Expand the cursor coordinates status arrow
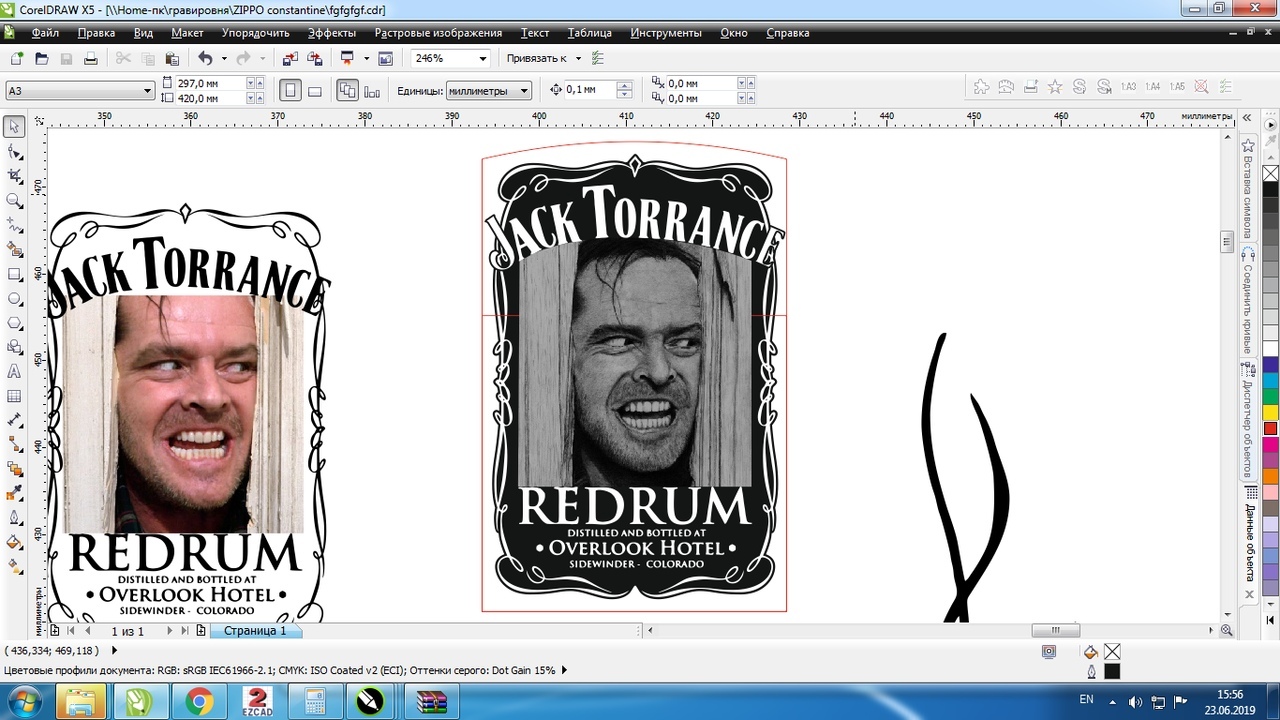 [114, 650]
